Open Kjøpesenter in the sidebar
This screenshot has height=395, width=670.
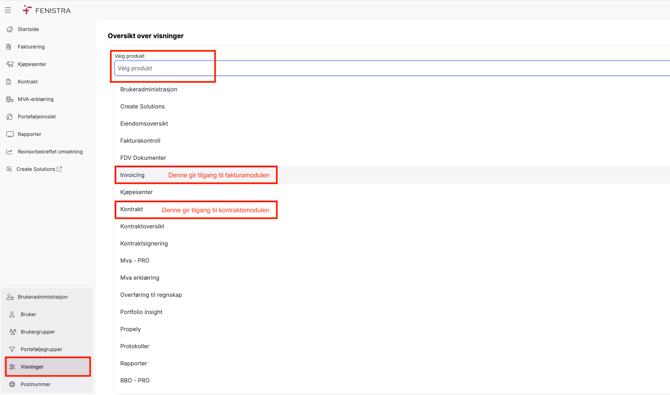click(x=32, y=64)
